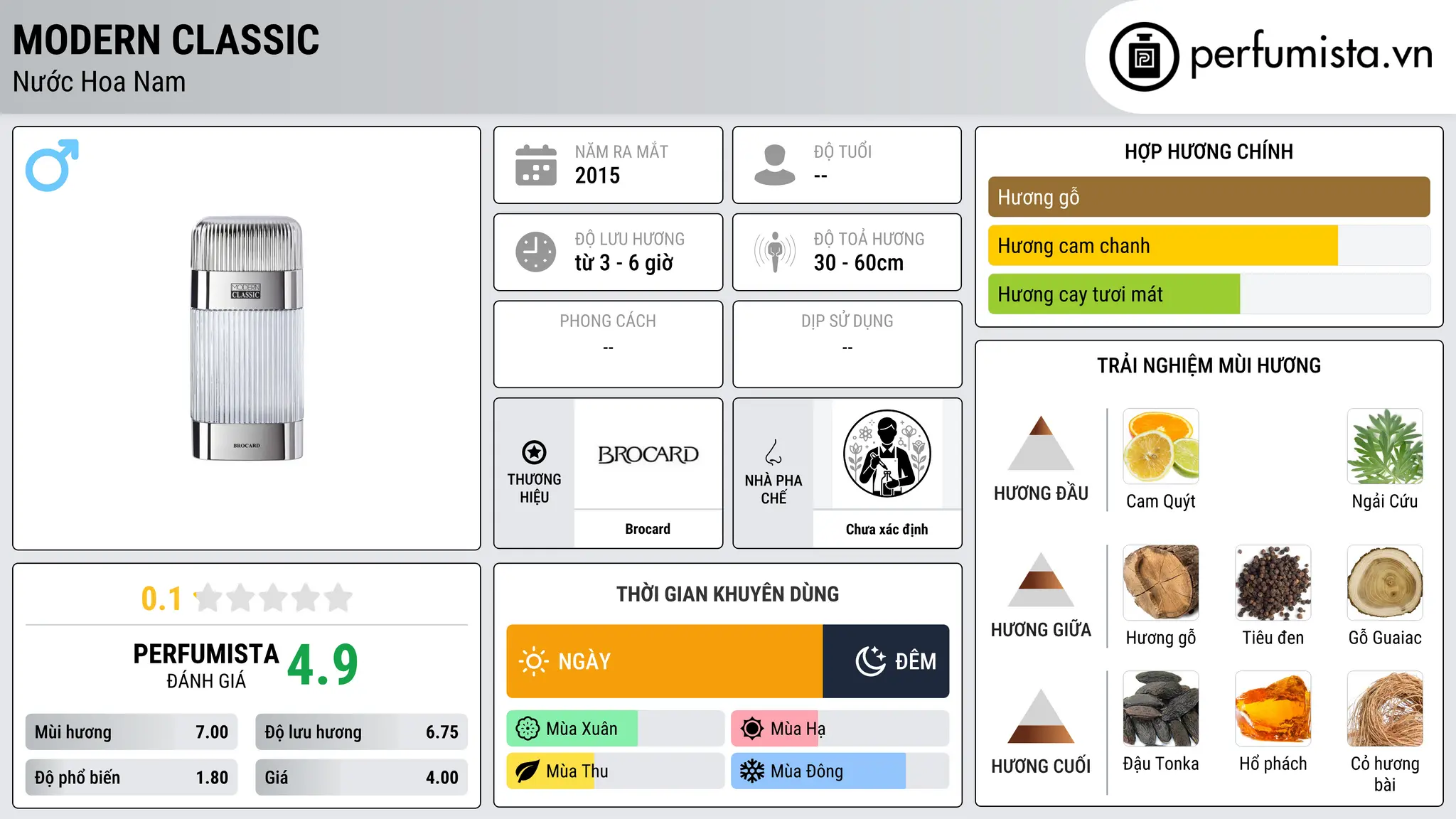
Task: Click the Mùa Đông season bar
Action: (x=840, y=771)
